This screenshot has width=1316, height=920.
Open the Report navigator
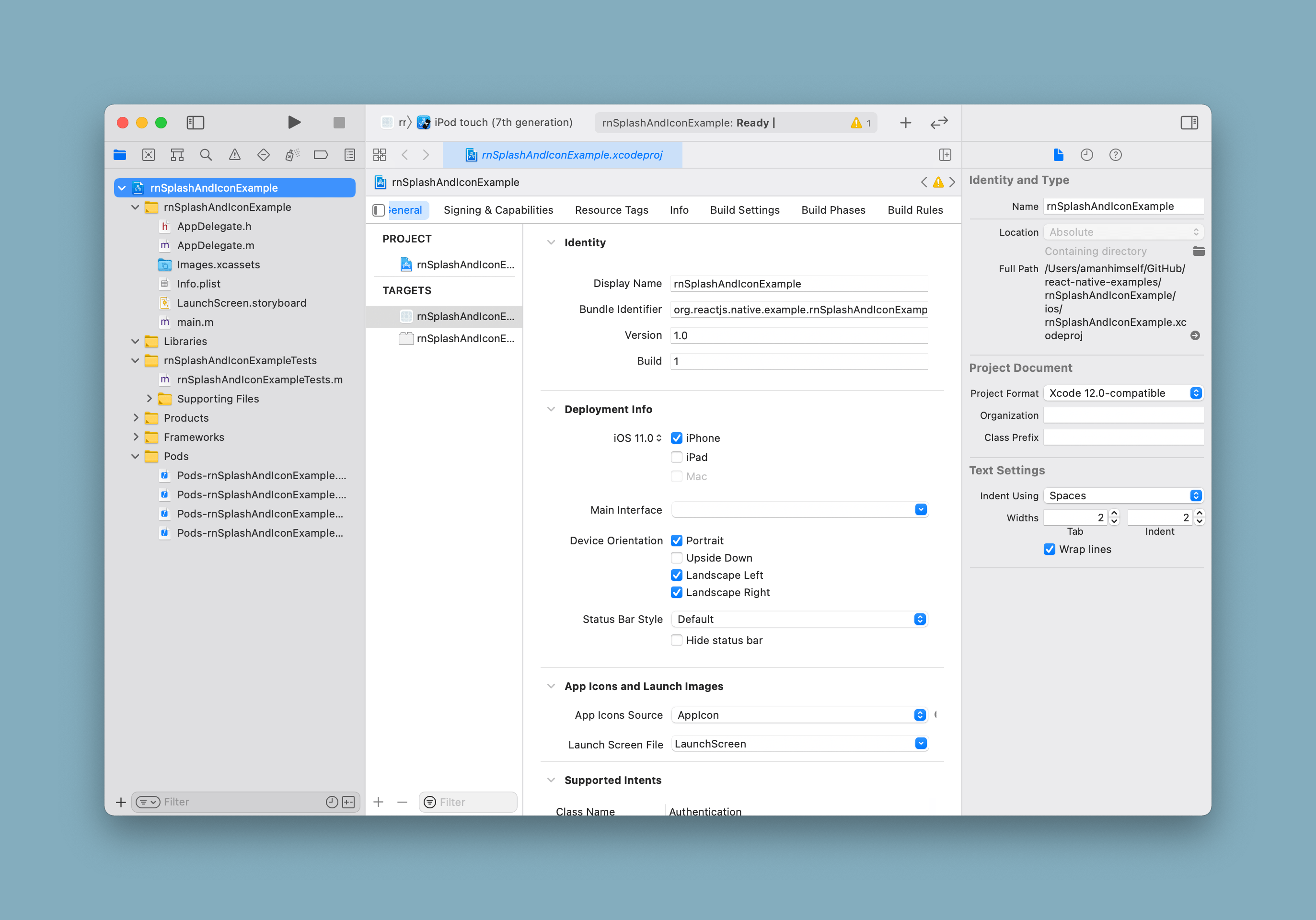point(350,155)
